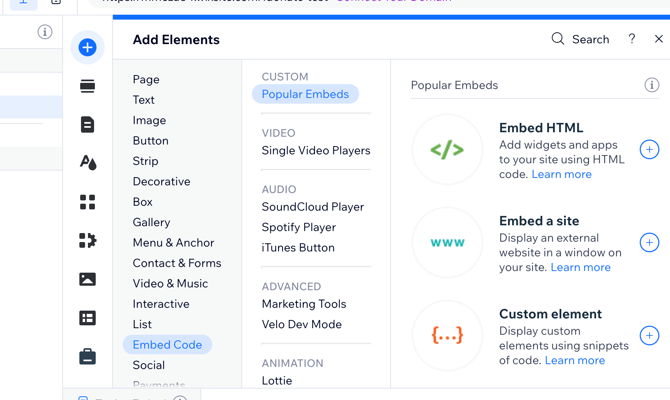Image resolution: width=670 pixels, height=400 pixels.
Task: Open the Media image icon in sidebar
Action: 88,279
